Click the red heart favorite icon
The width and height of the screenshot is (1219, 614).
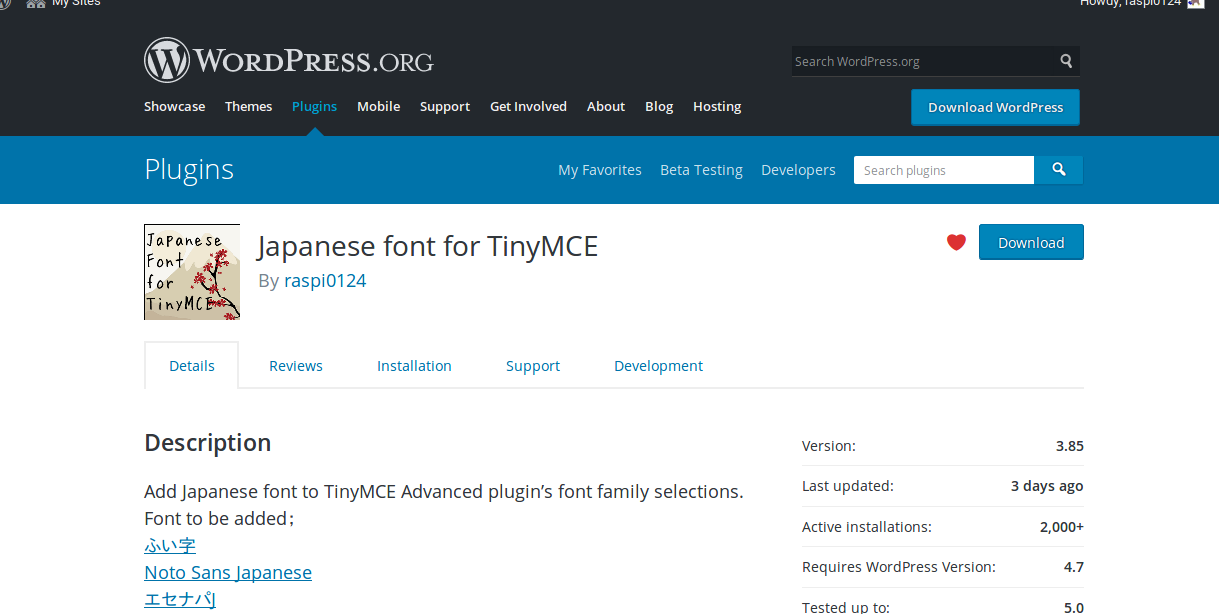pos(956,242)
